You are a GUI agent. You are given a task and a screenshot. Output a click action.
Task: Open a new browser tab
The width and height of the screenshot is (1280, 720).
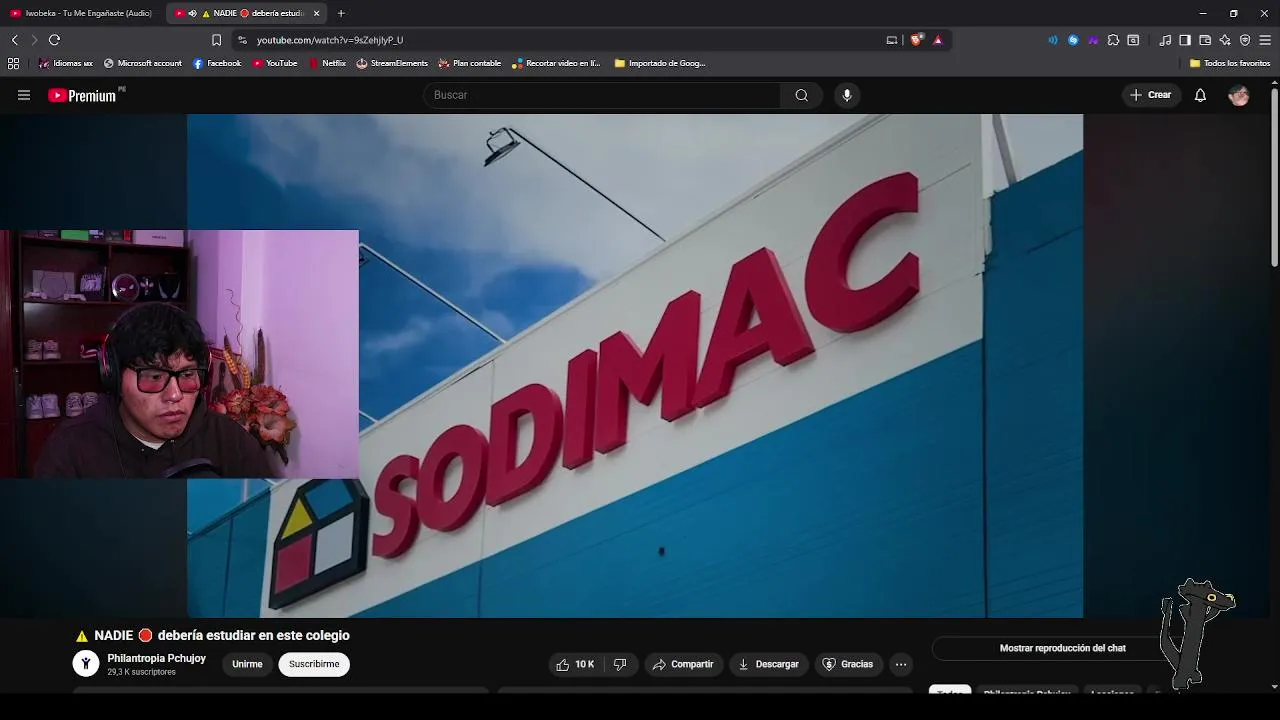(x=341, y=13)
